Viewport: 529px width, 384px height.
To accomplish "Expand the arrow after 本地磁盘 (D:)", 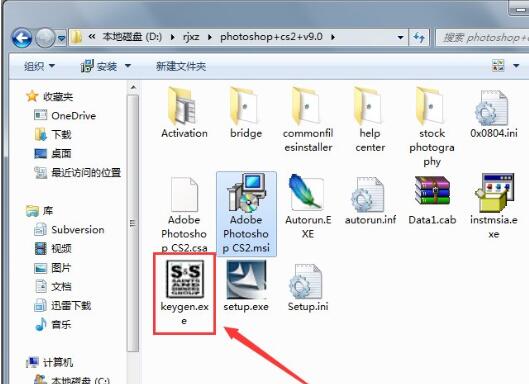I will [x=172, y=37].
